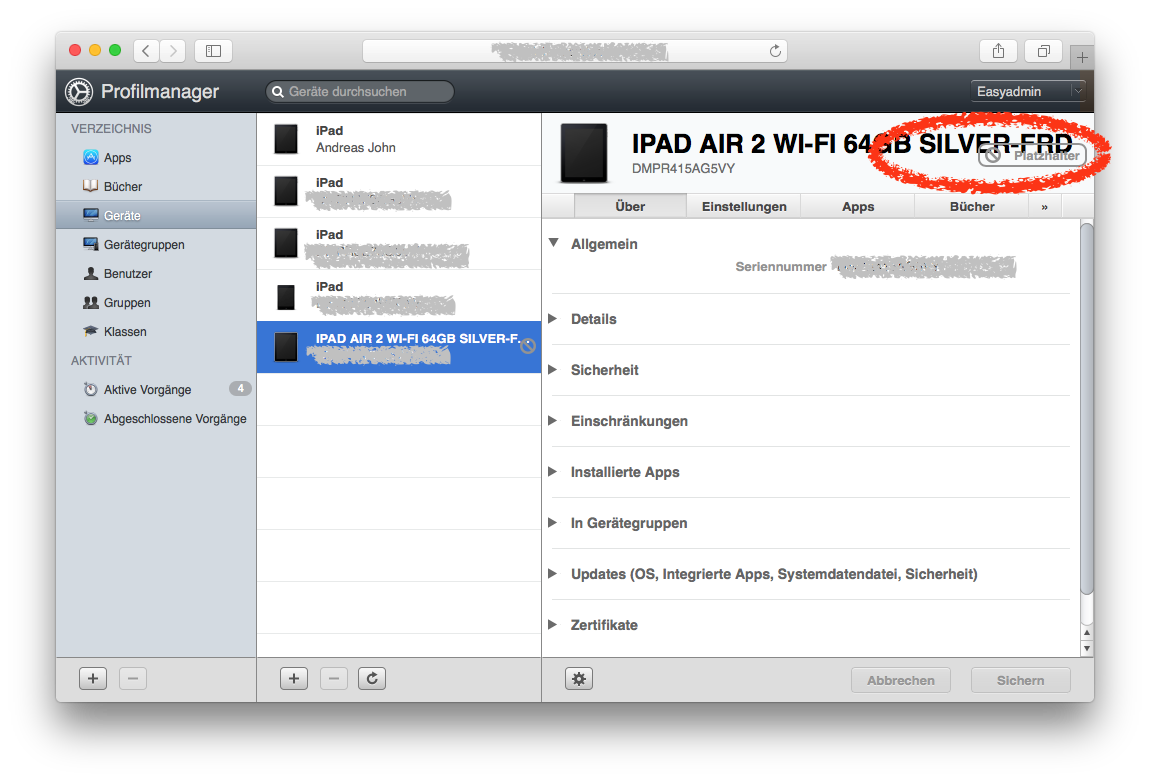The width and height of the screenshot is (1150, 782).
Task: Click the Abbrechen button
Action: [x=901, y=680]
